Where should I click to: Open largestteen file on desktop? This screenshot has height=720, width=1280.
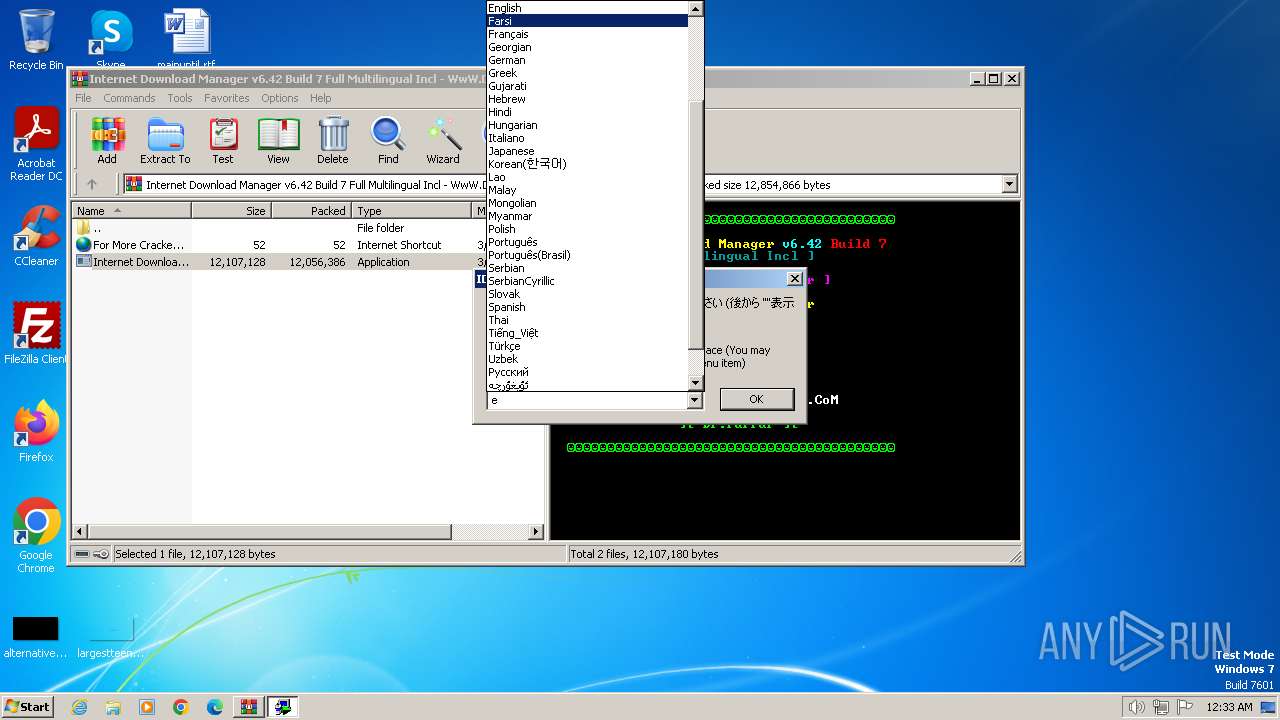coord(110,637)
